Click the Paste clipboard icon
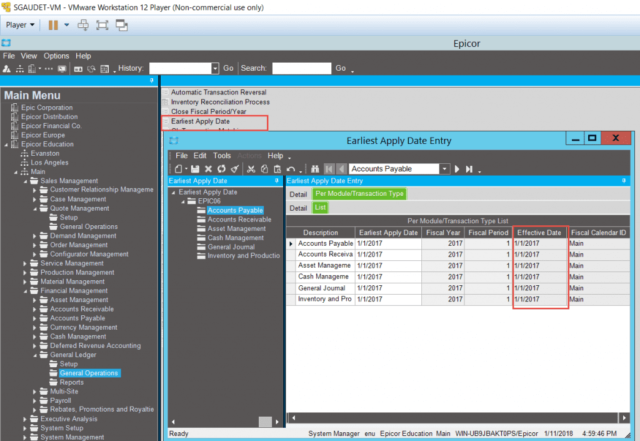 pyautogui.click(x=277, y=169)
